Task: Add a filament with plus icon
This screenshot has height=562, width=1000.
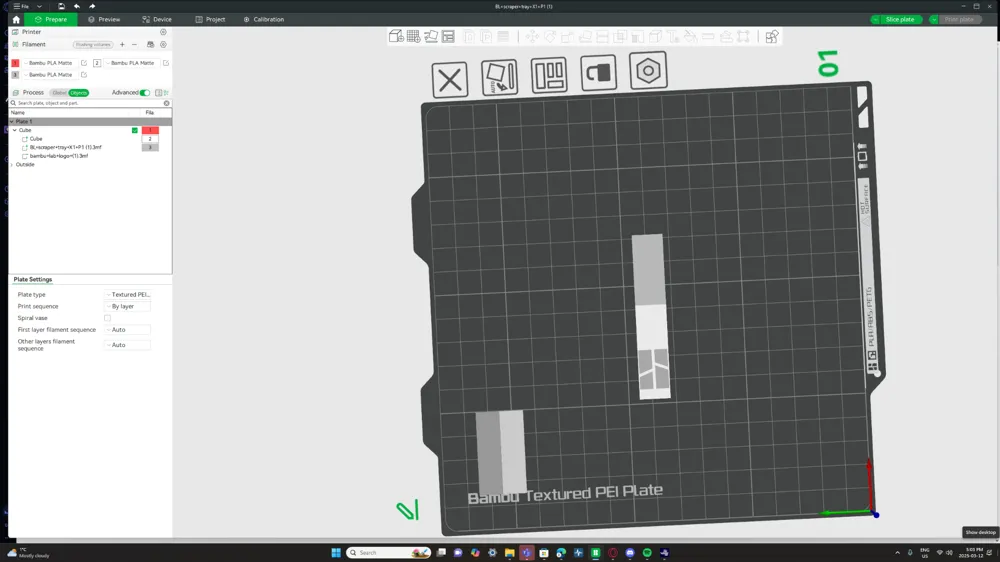Action: click(x=122, y=45)
